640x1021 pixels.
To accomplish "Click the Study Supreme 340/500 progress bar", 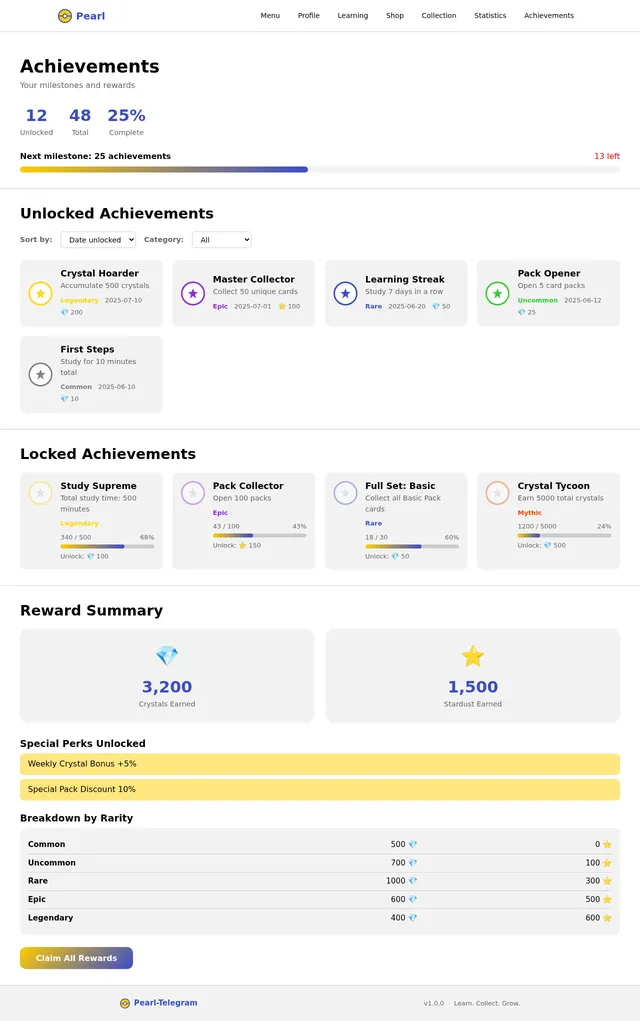I will click(x=107, y=546).
